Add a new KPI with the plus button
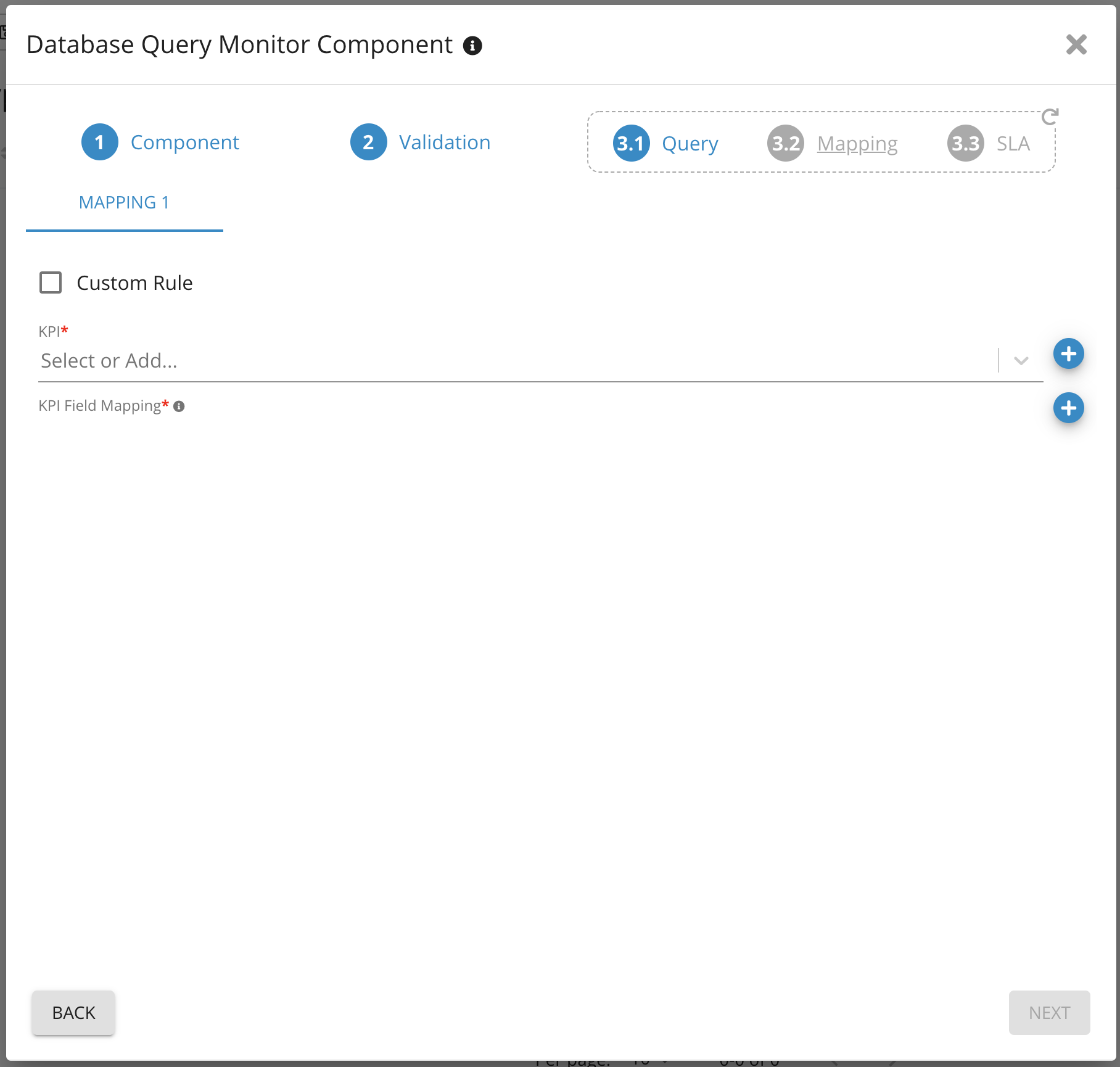 click(1068, 354)
